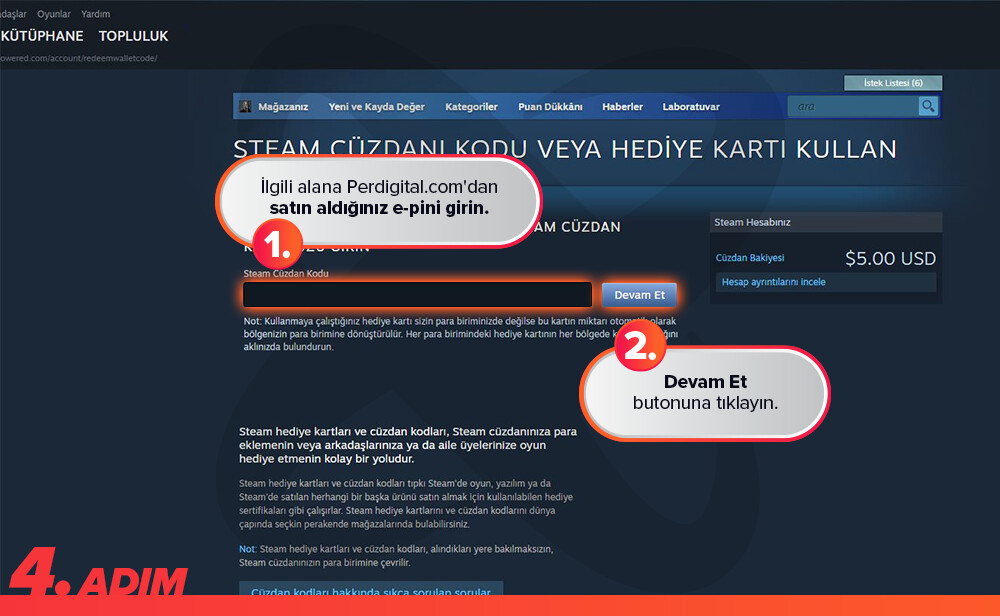The height and width of the screenshot is (616, 1000).
Task: Open İstek Listesi (6) wishlist button
Action: (892, 83)
